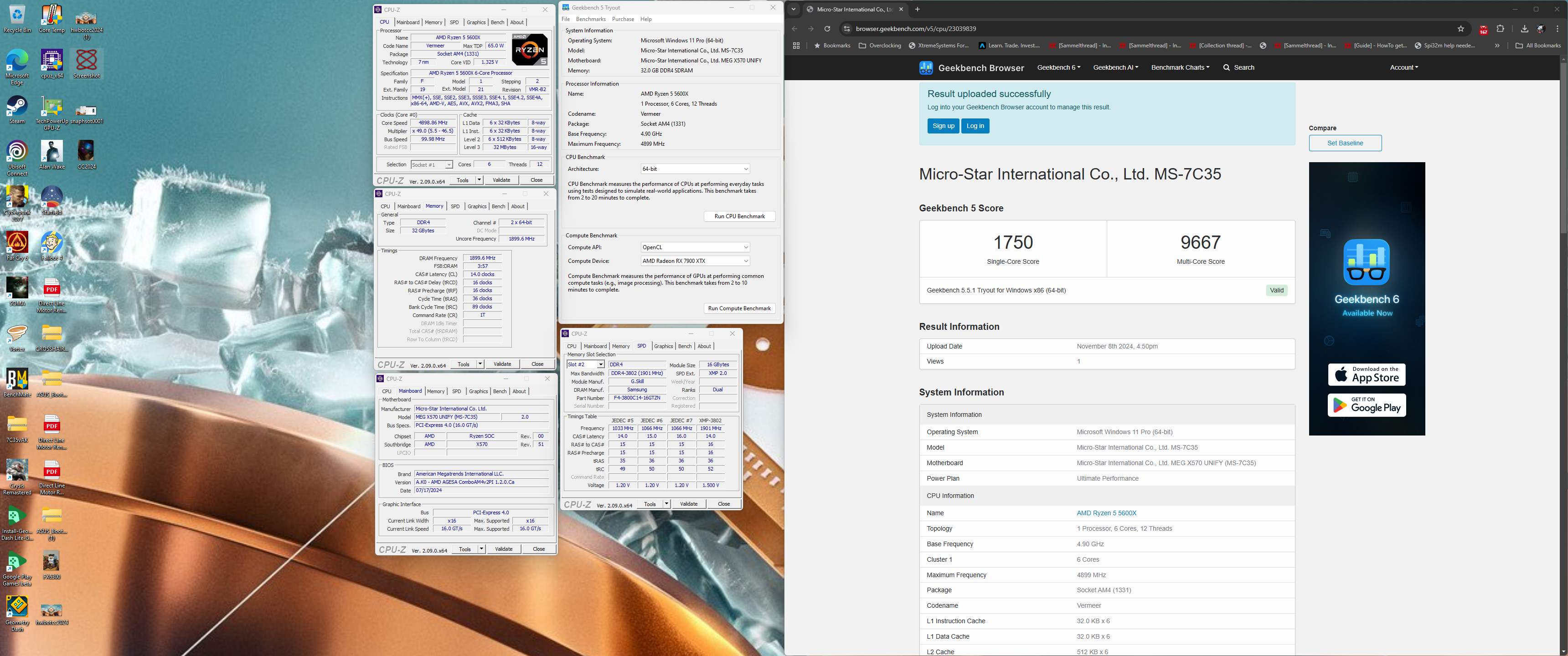The height and width of the screenshot is (656, 1568).
Task: Click the Download on the App Store badge
Action: tap(1367, 375)
